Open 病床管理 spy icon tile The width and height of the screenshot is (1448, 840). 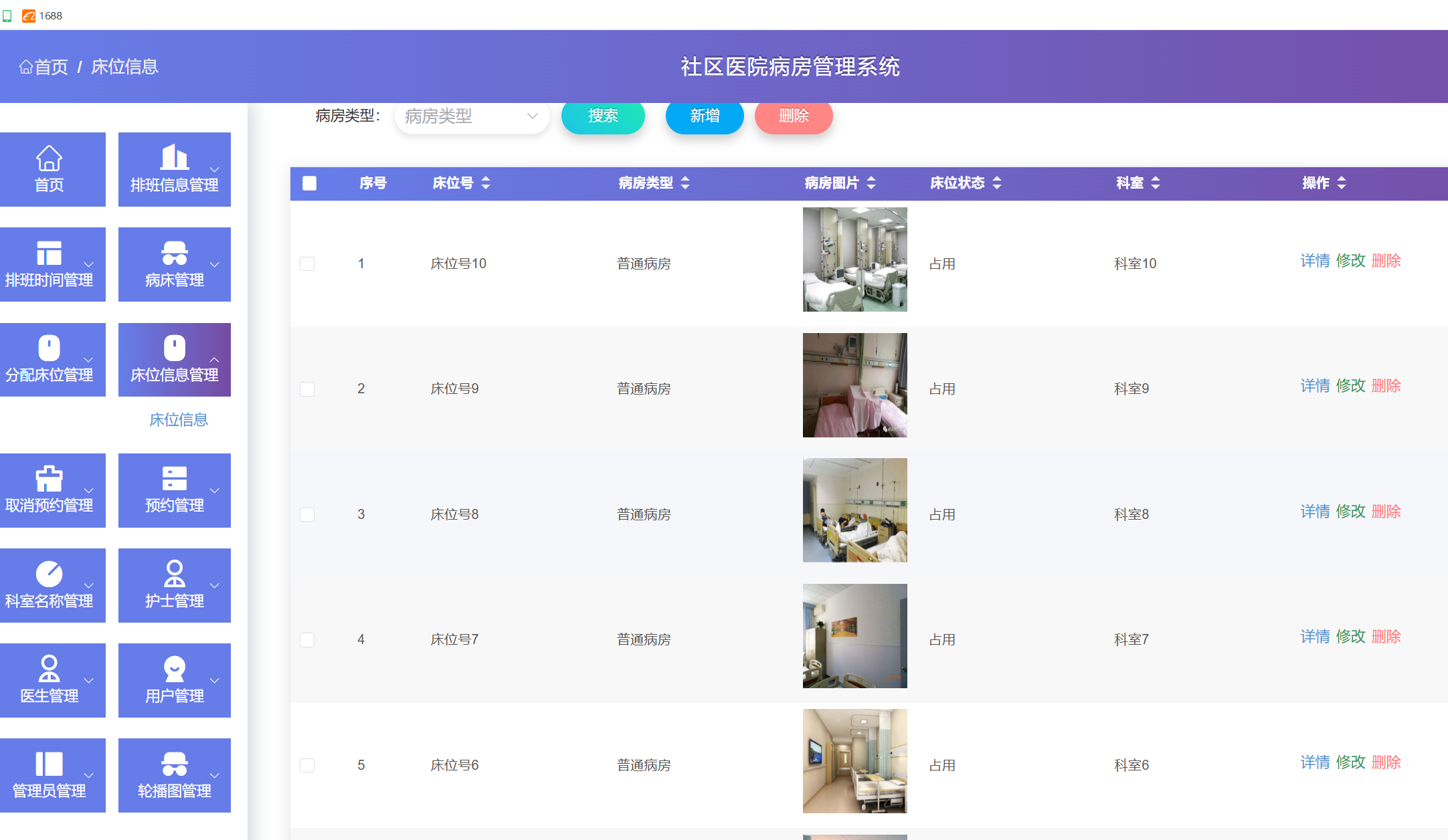tap(174, 253)
